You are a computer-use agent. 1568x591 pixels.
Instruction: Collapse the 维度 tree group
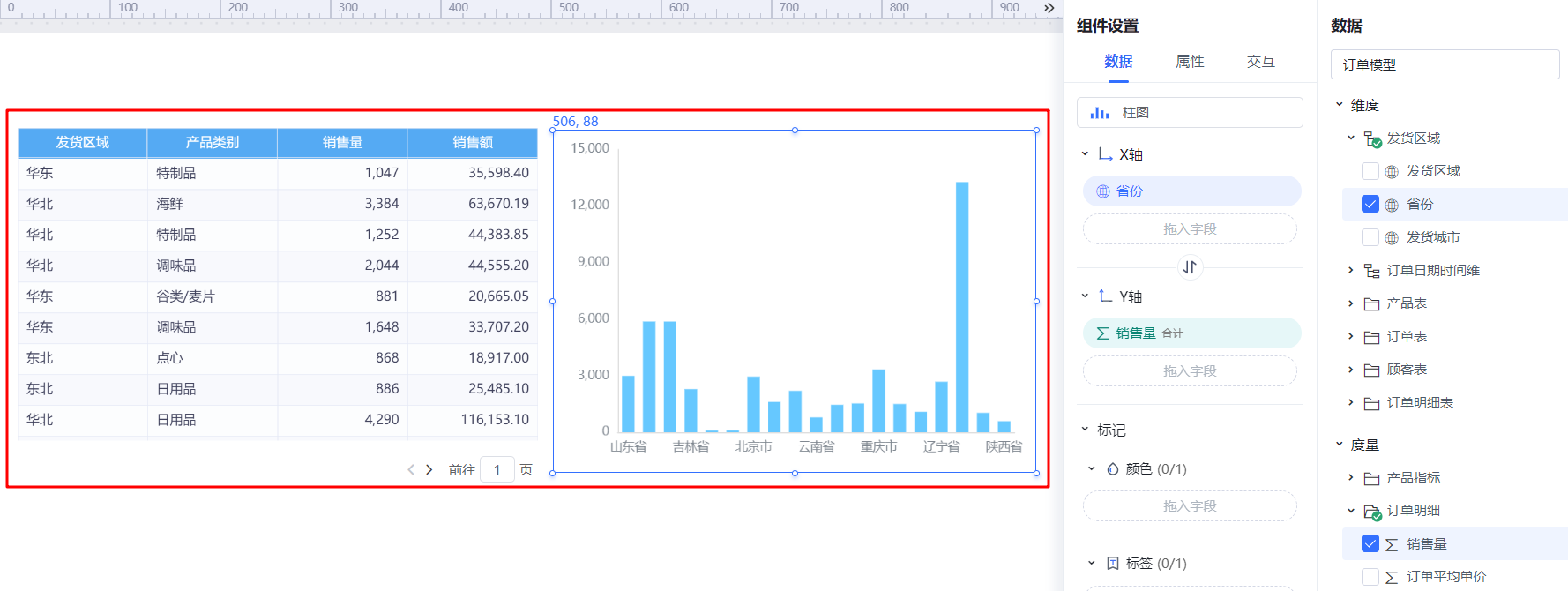1340,105
